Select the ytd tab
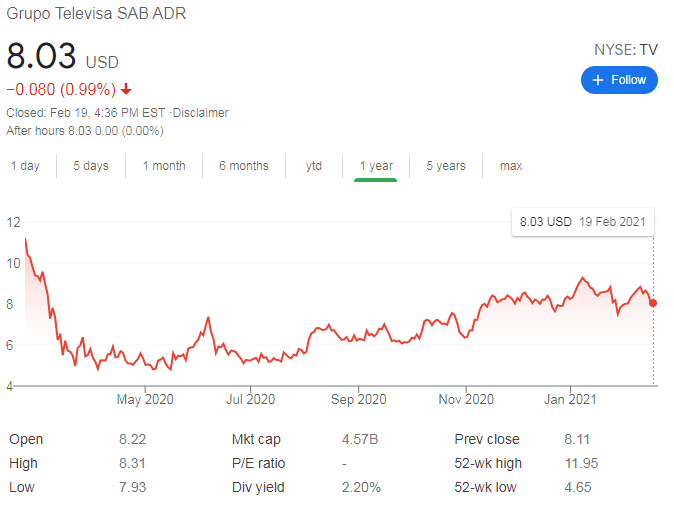Screen dimensions: 674x512 coord(314,166)
